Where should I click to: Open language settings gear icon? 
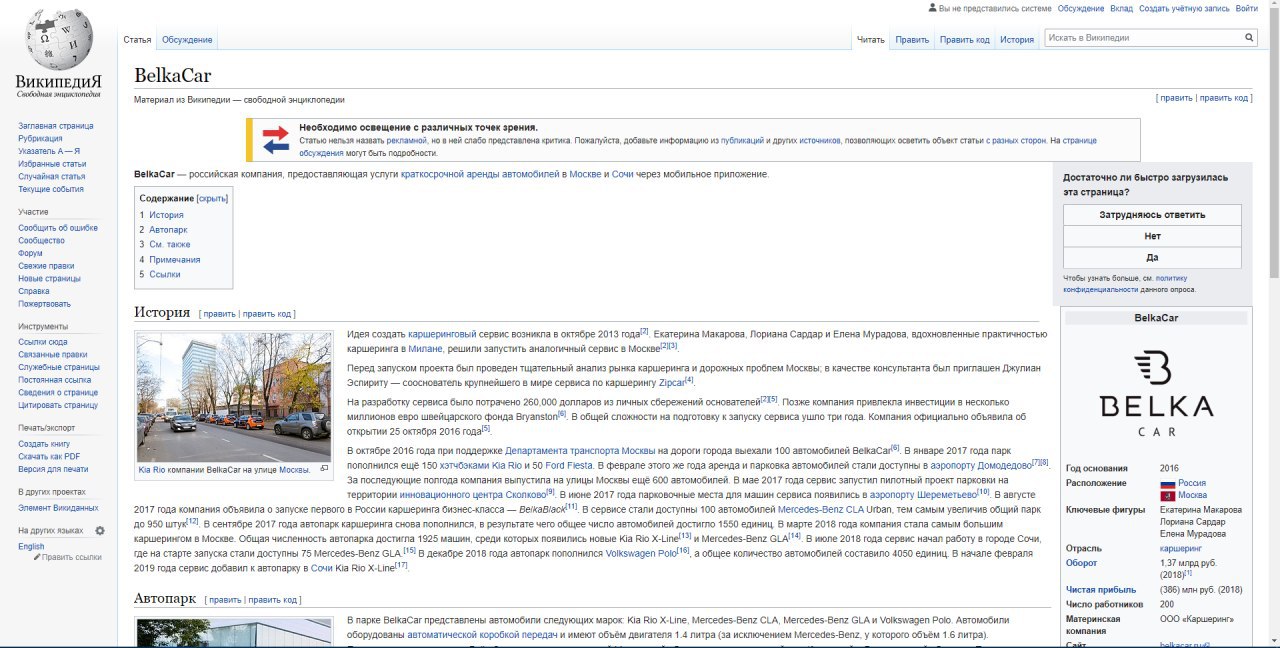(x=100, y=530)
